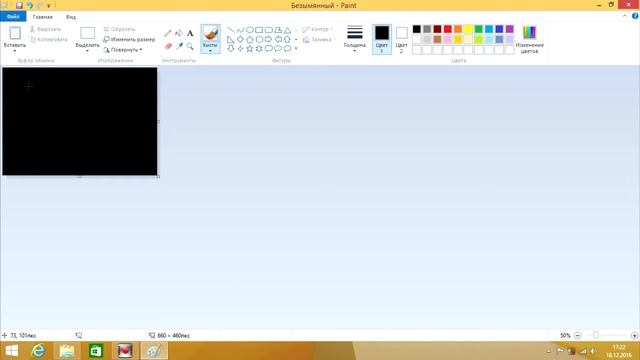Click Изменить размер resize button
The width and height of the screenshot is (640, 360).
[x=129, y=40]
